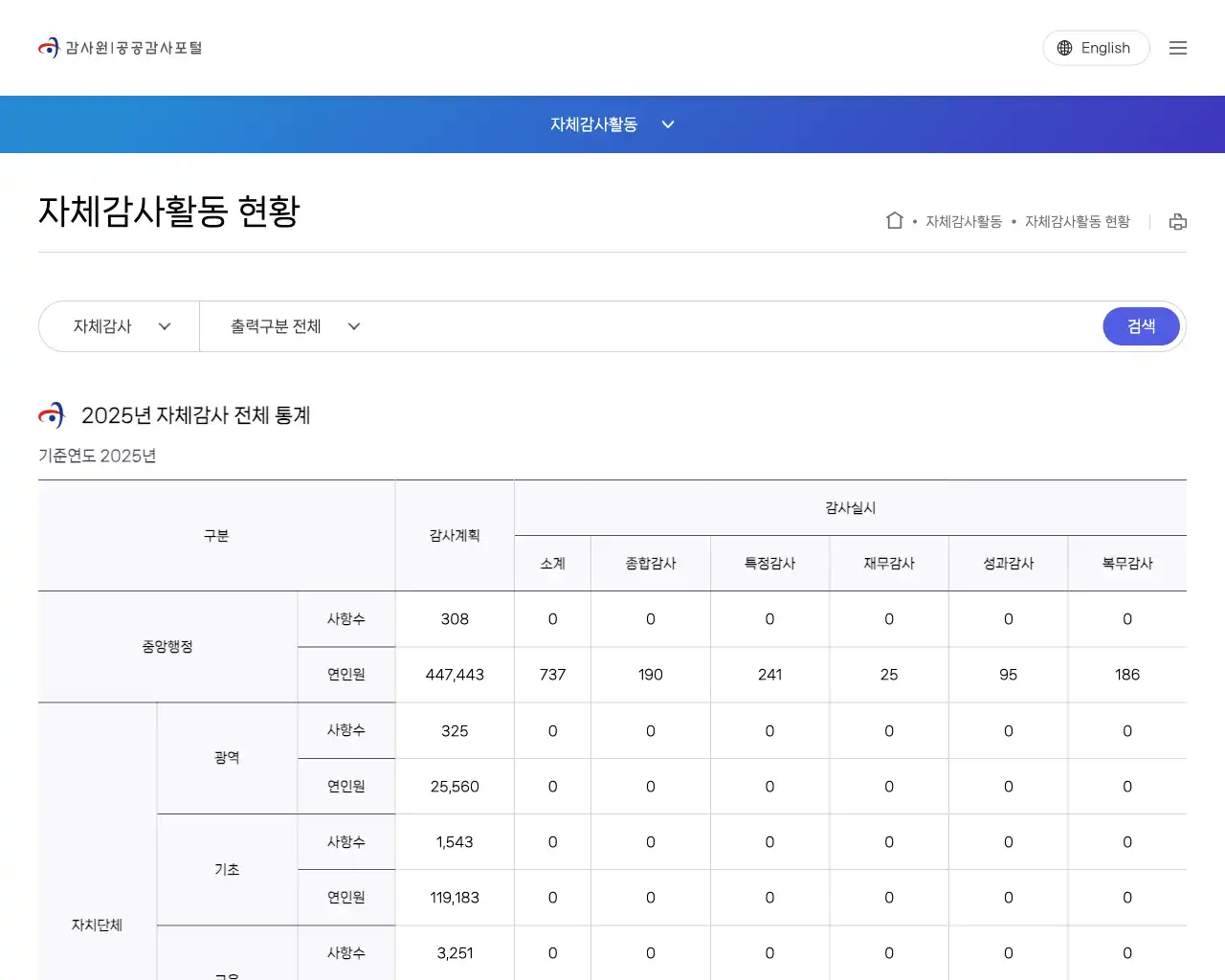Click the emblem icon beside the 2025년 statistics title
Viewport: 1225px width, 980px height.
(x=51, y=414)
